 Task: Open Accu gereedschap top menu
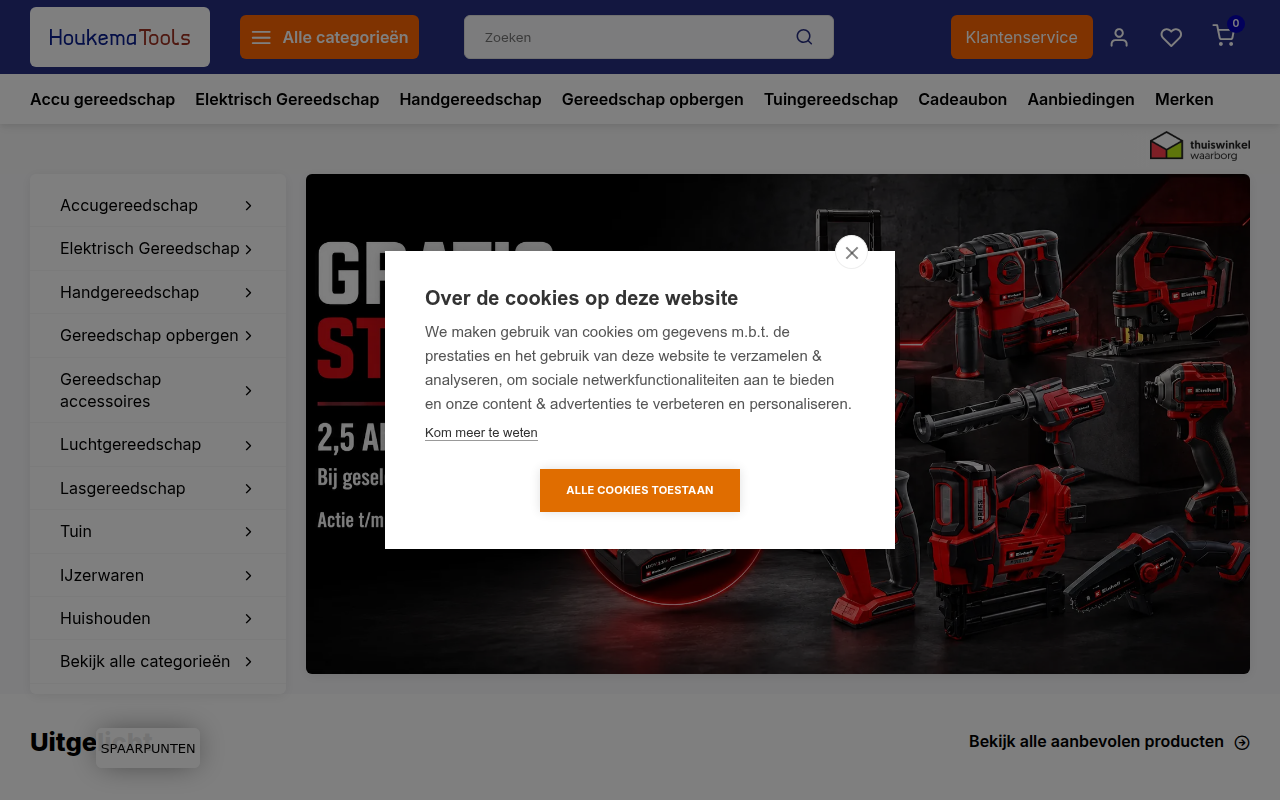[102, 99]
